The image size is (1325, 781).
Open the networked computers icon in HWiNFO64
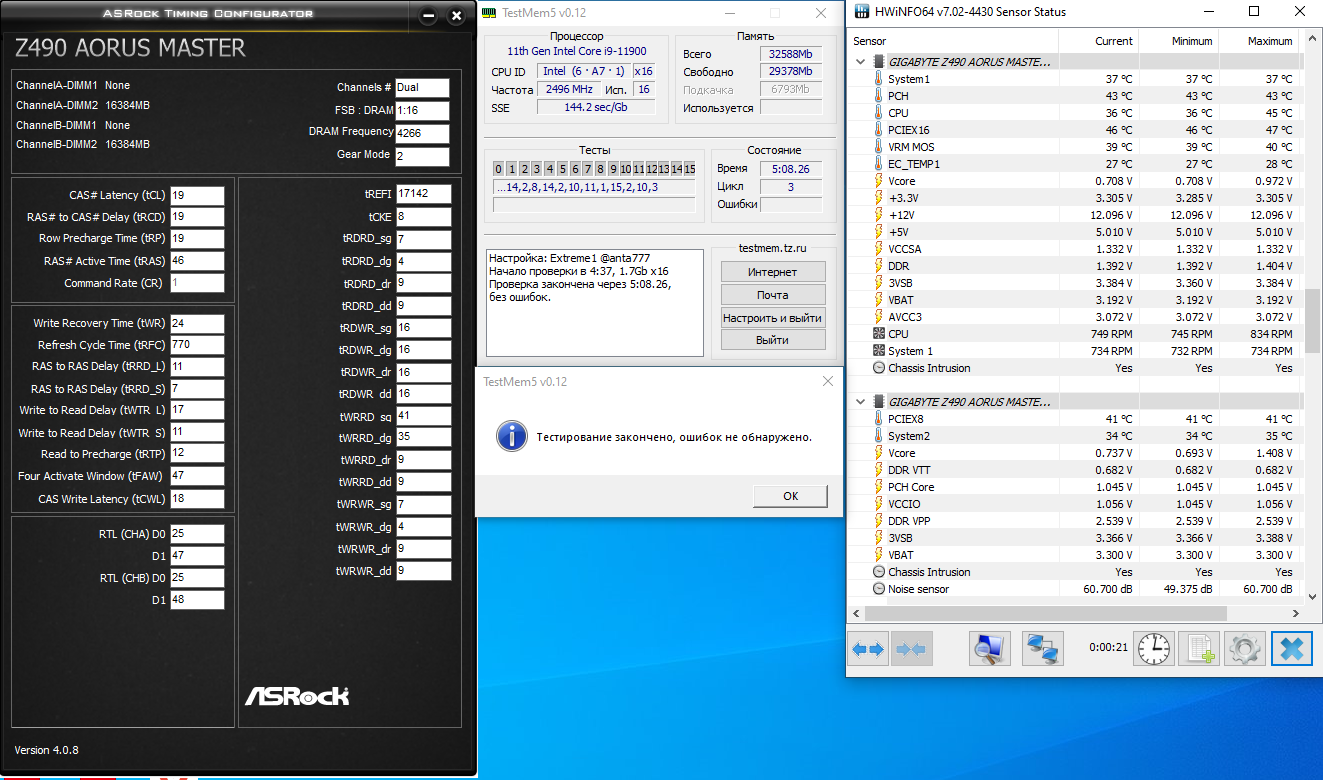[x=1044, y=649]
